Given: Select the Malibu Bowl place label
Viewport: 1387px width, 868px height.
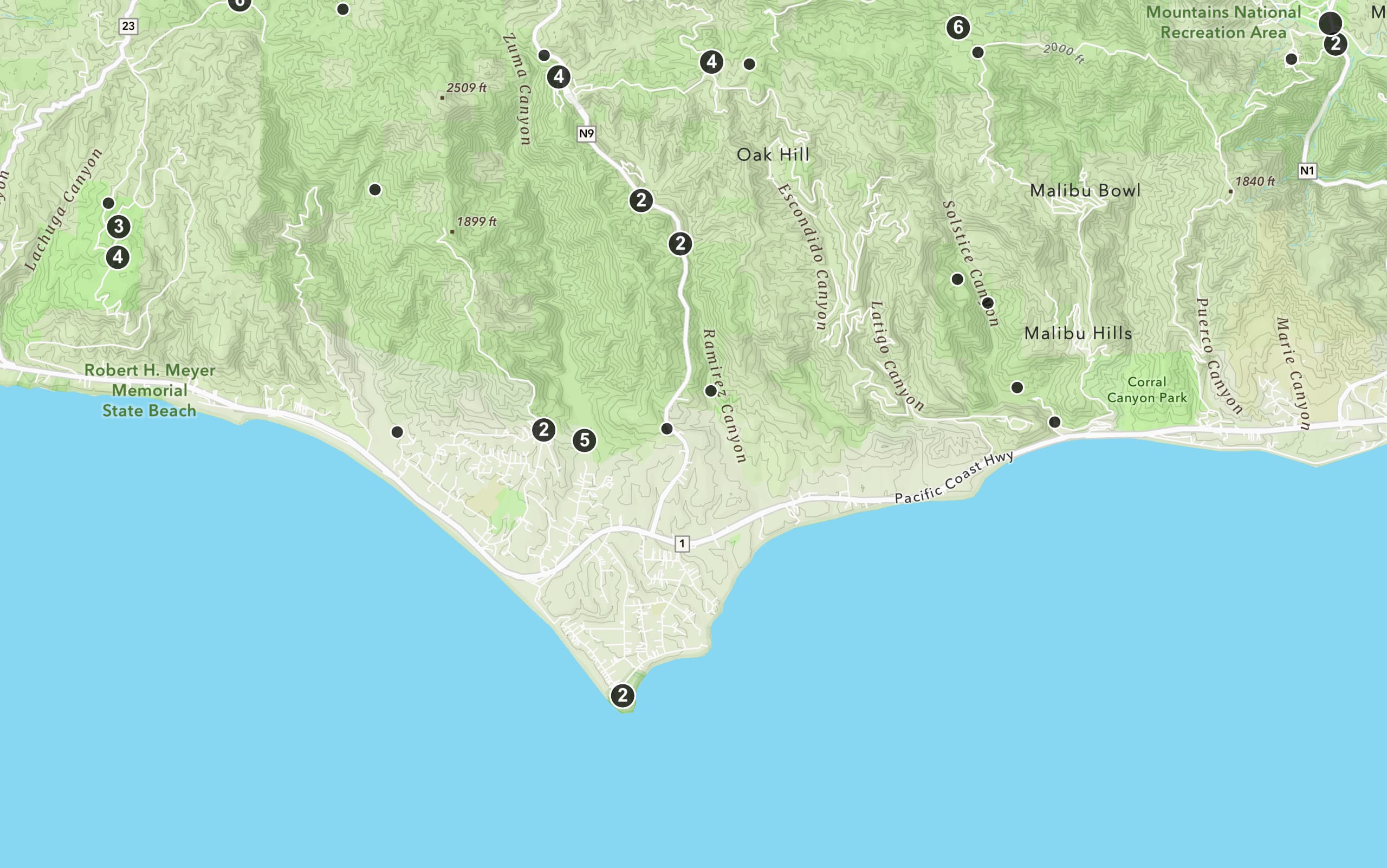Looking at the screenshot, I should [1085, 191].
